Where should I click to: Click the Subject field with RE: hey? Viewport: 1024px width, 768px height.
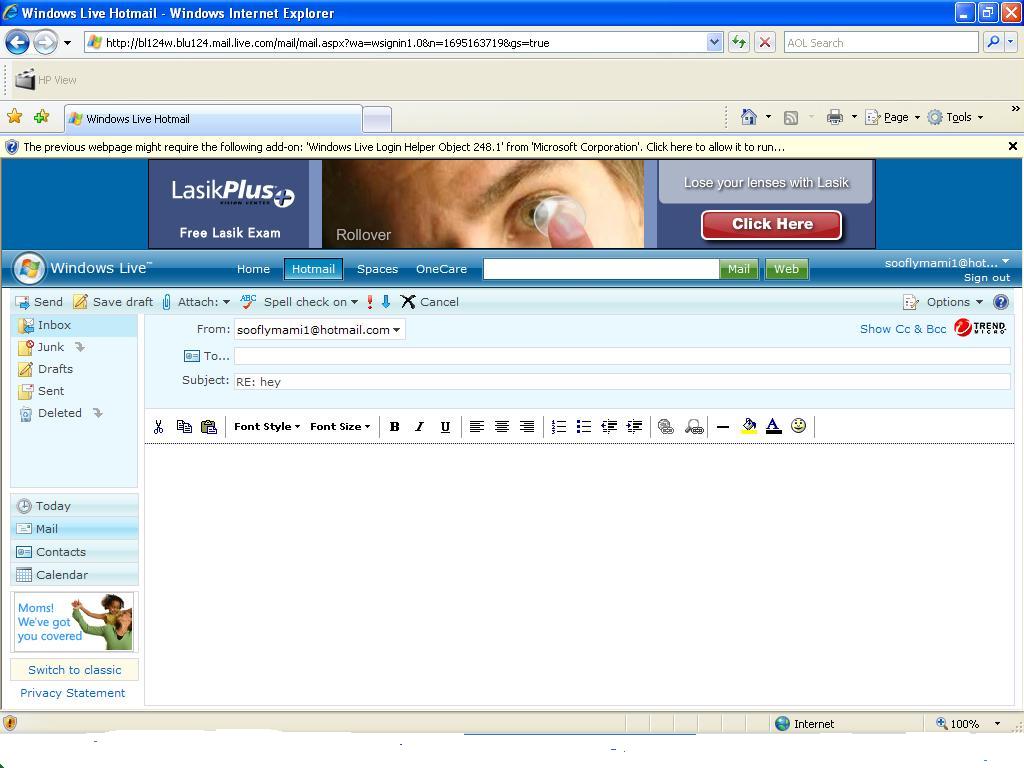[622, 381]
